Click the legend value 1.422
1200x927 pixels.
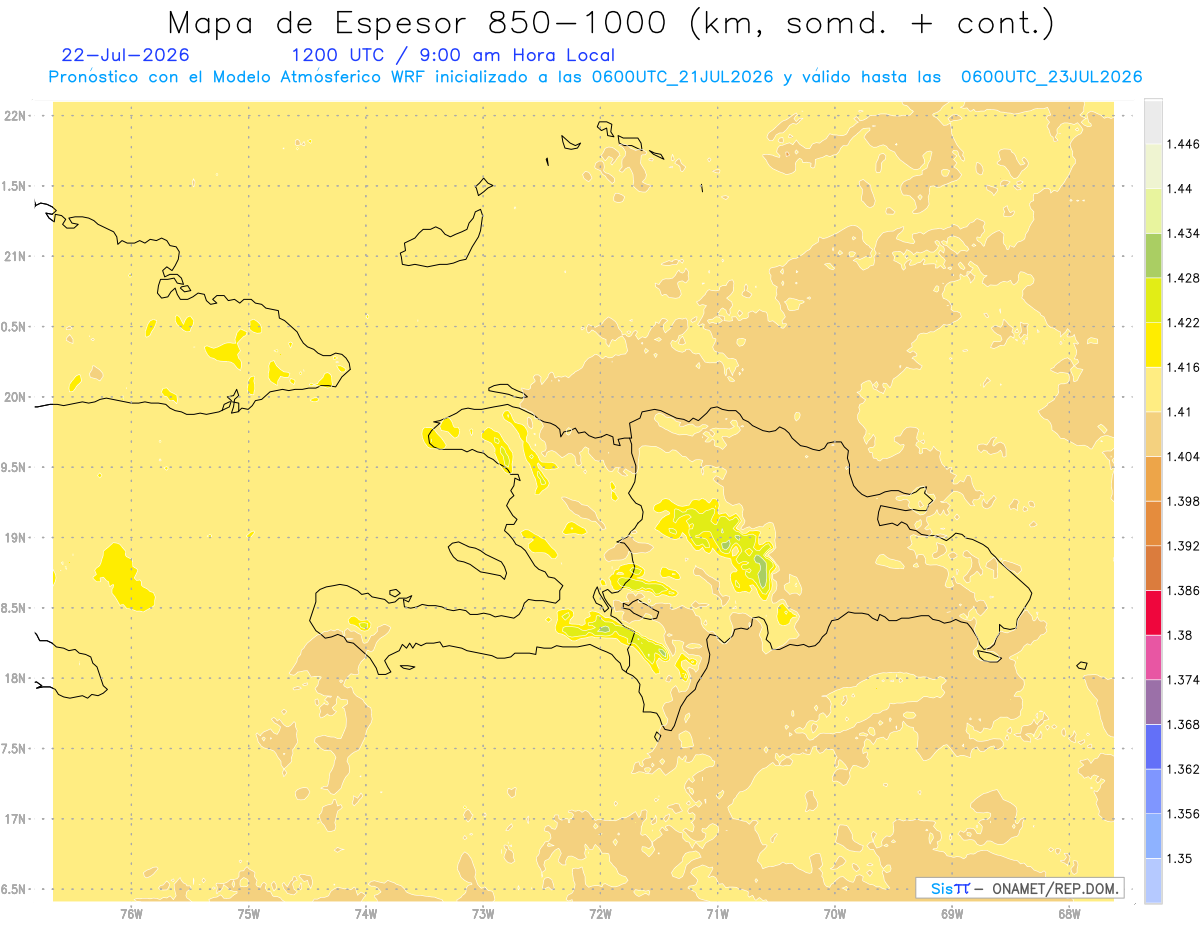[1183, 323]
